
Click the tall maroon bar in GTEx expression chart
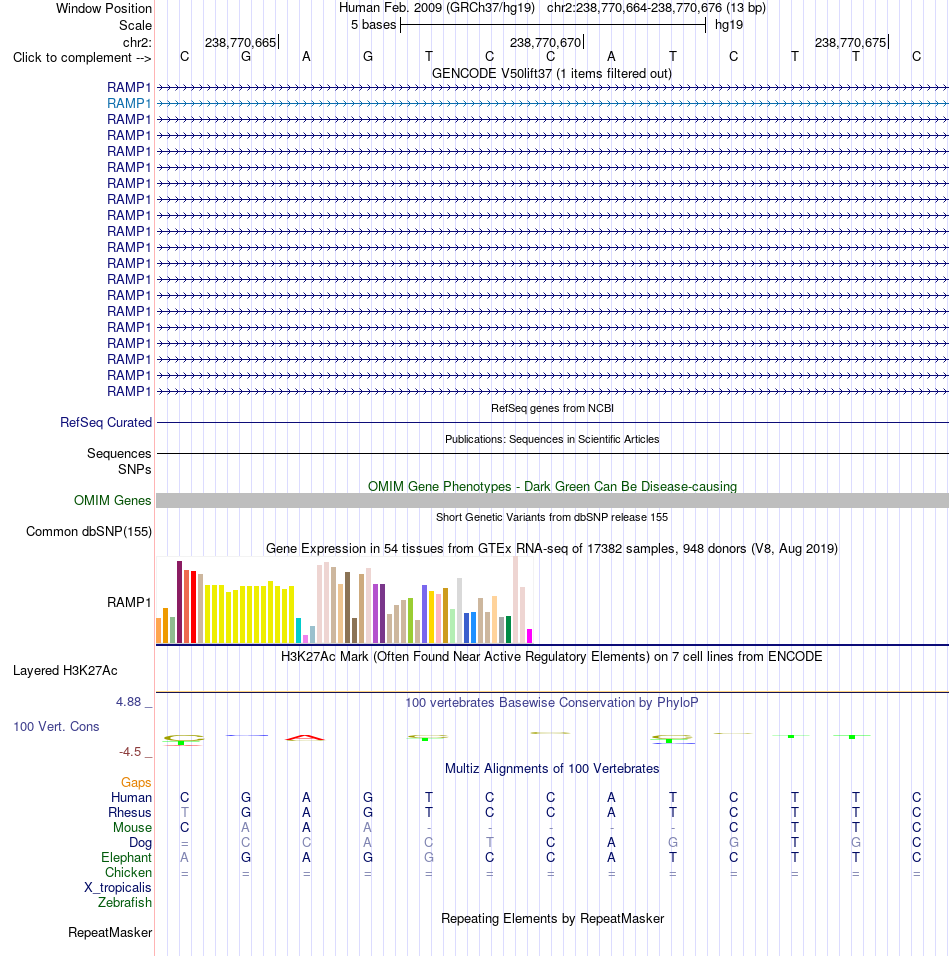(x=179, y=602)
